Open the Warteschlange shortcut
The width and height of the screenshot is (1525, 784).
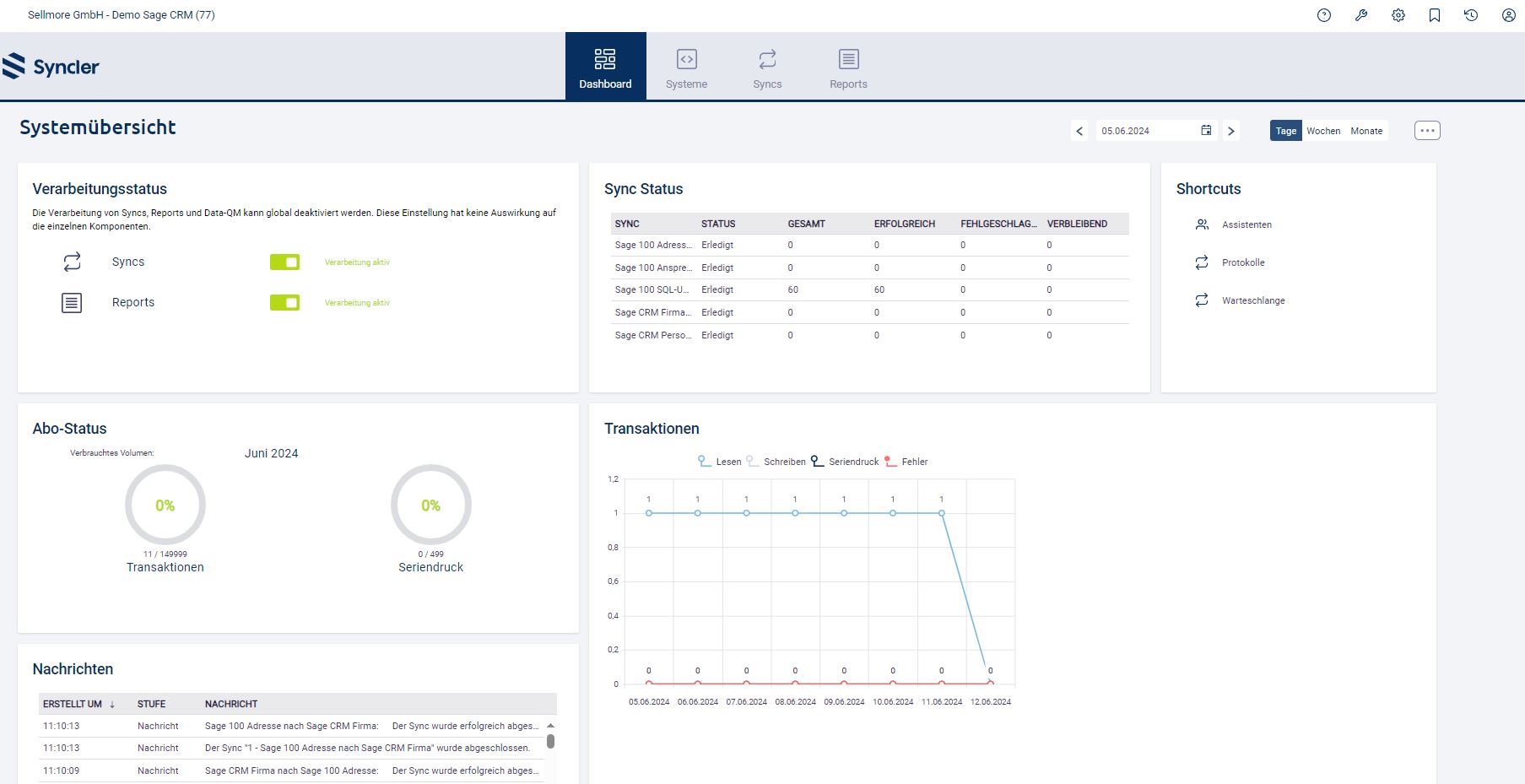tap(1253, 300)
